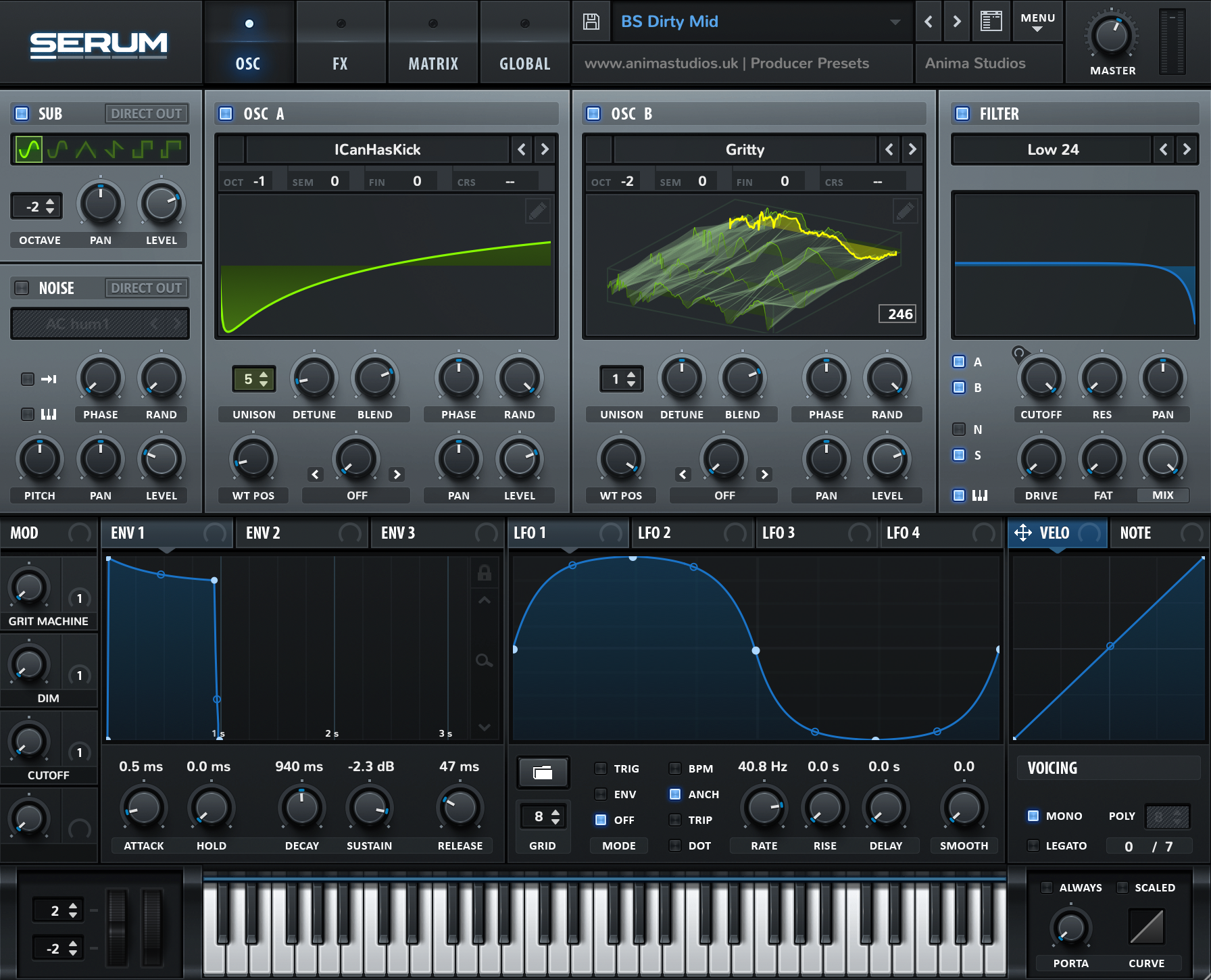This screenshot has height=980, width=1211.
Task: Select the rounded sine sub waveform
Action: (57, 149)
